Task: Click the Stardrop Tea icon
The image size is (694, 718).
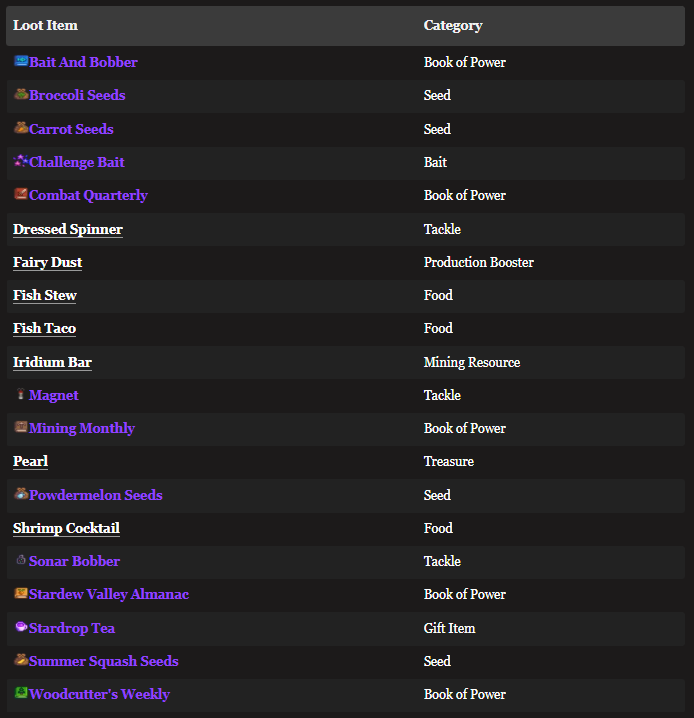Action: (21, 627)
